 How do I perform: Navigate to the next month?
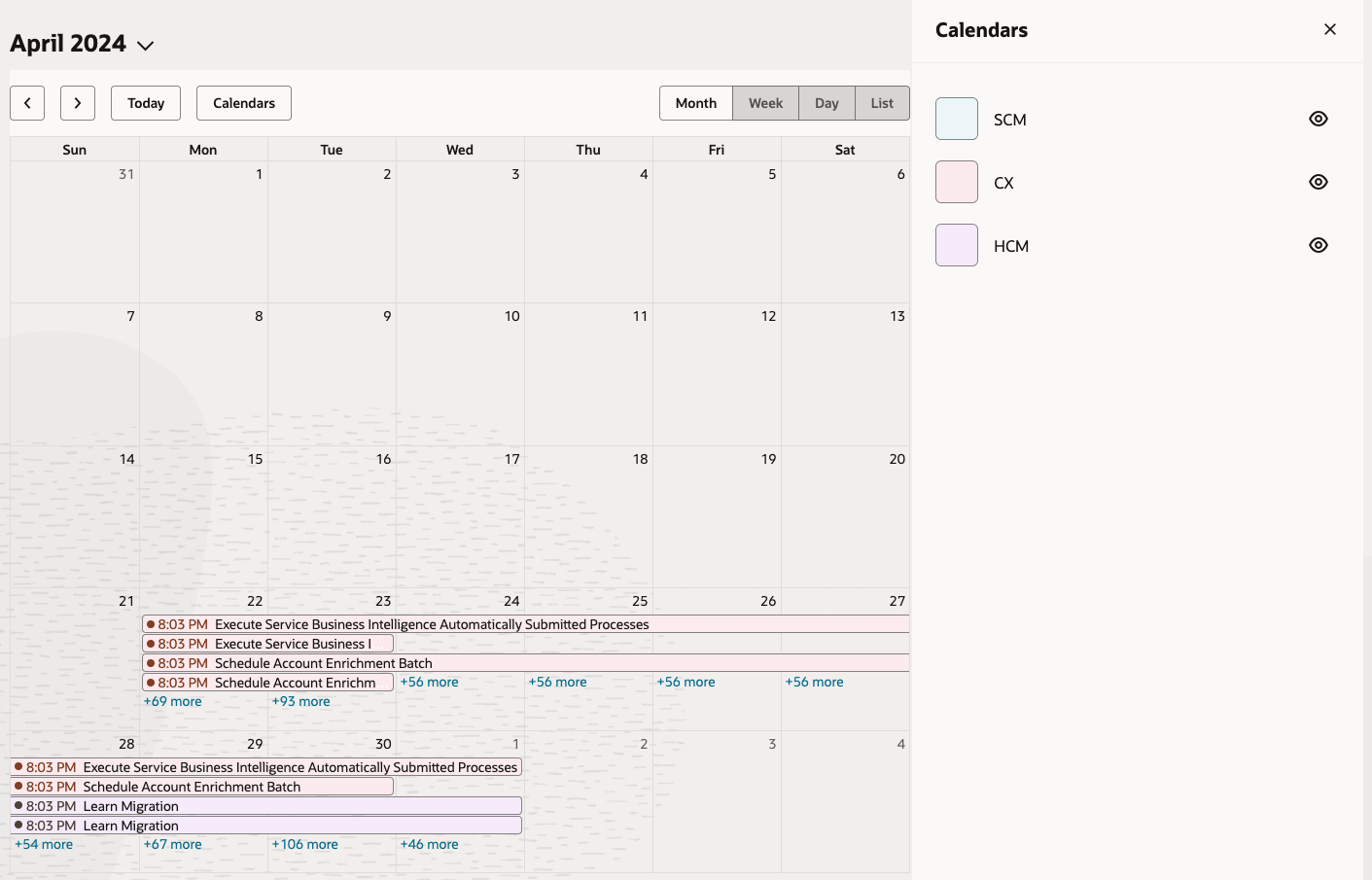78,103
